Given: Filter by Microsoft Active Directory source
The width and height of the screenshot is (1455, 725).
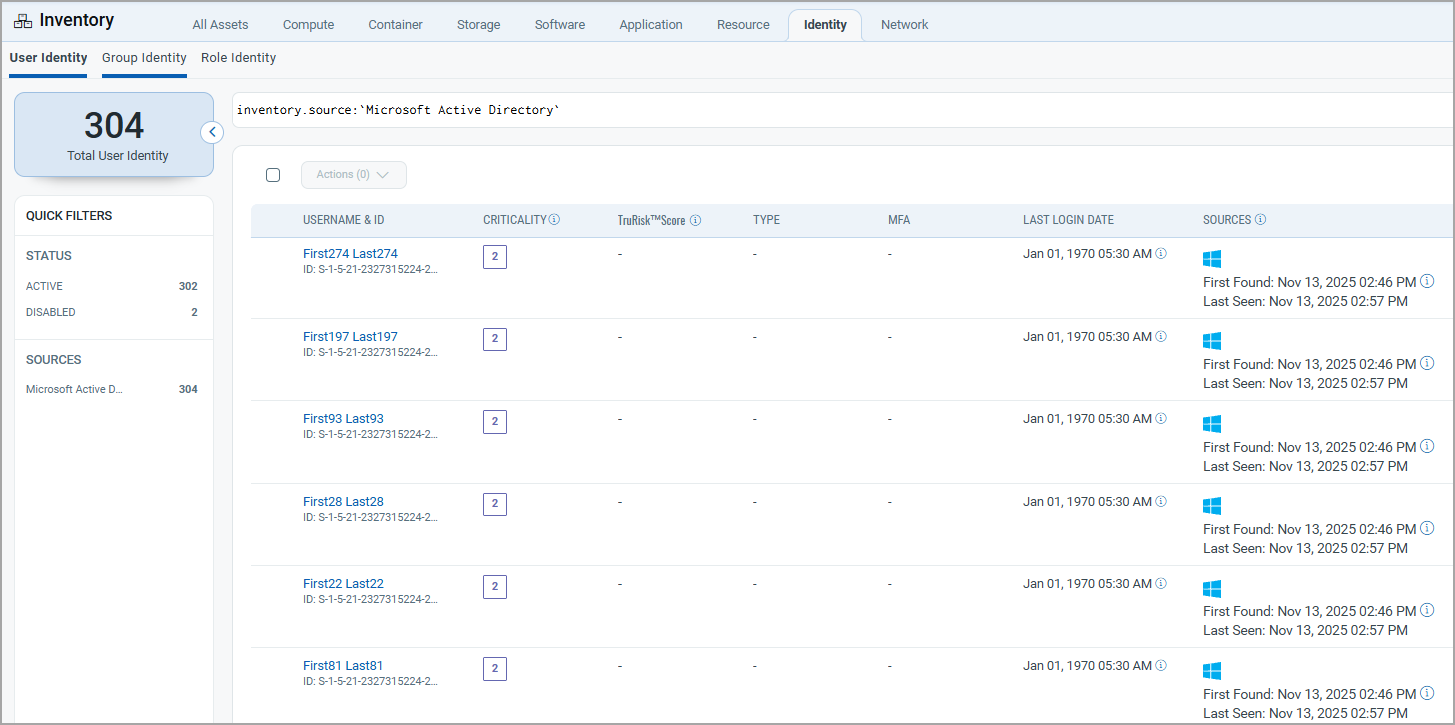Looking at the screenshot, I should point(75,390).
